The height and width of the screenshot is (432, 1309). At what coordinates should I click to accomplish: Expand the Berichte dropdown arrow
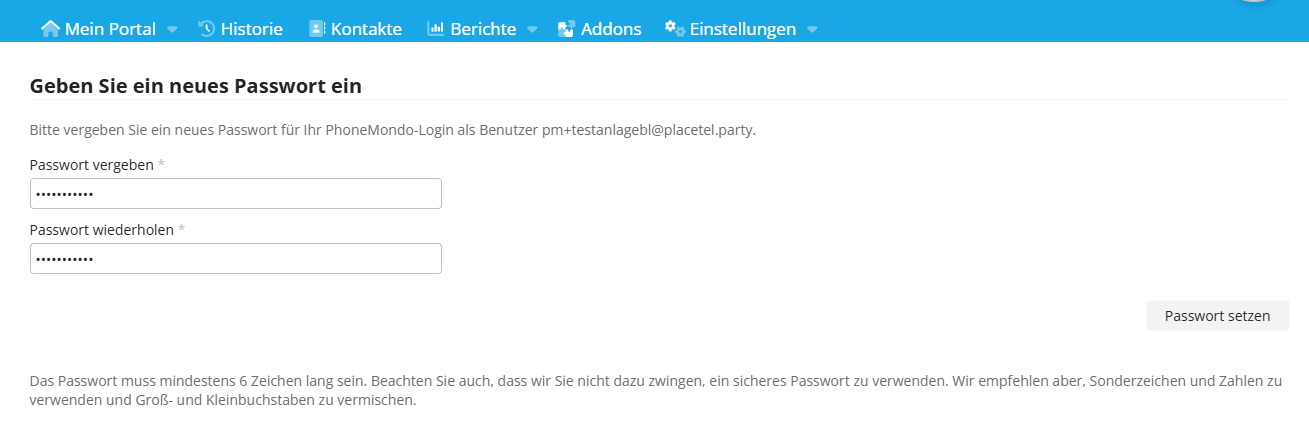tap(532, 30)
